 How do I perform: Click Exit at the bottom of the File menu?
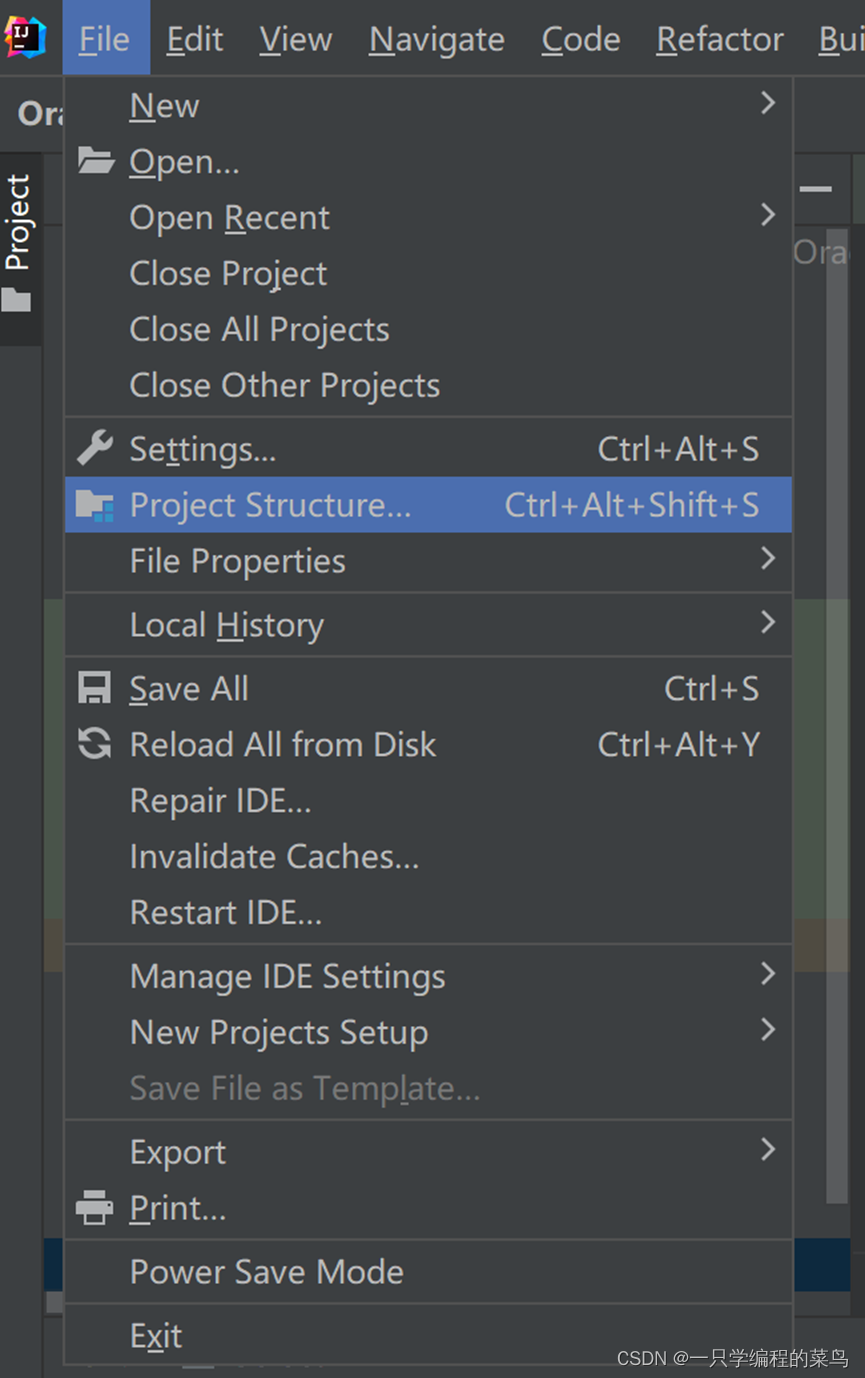(x=156, y=1336)
